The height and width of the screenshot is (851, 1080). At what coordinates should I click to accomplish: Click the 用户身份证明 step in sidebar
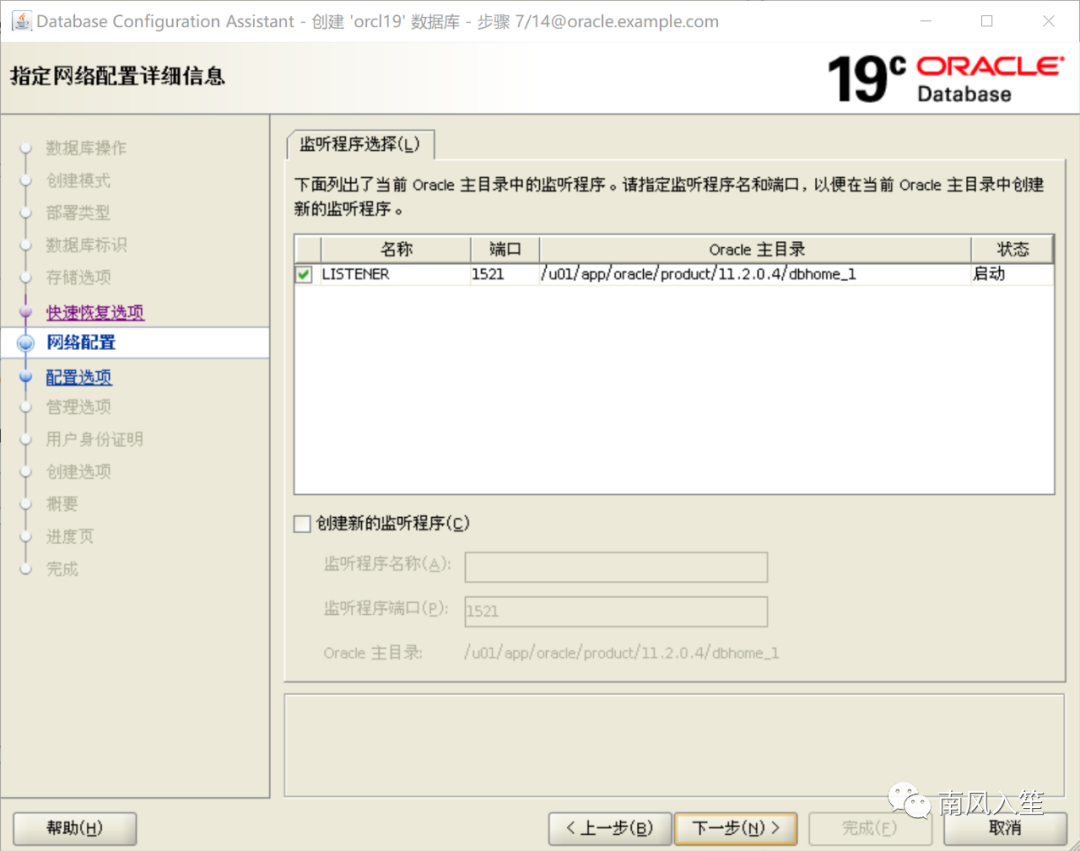94,439
